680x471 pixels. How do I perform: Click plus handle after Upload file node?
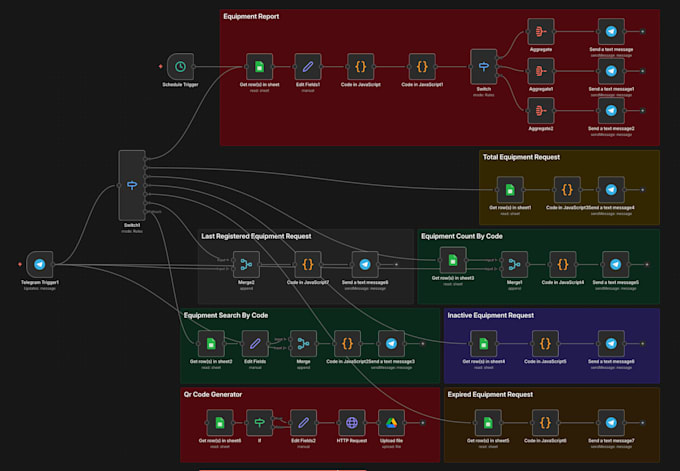[x=423, y=422]
